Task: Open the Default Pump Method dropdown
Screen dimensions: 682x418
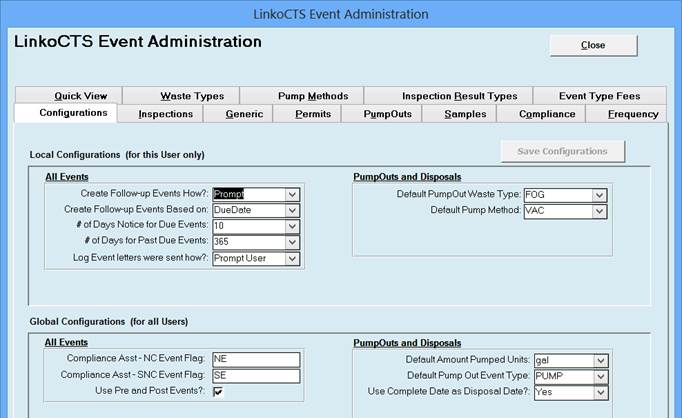Action: [x=599, y=211]
